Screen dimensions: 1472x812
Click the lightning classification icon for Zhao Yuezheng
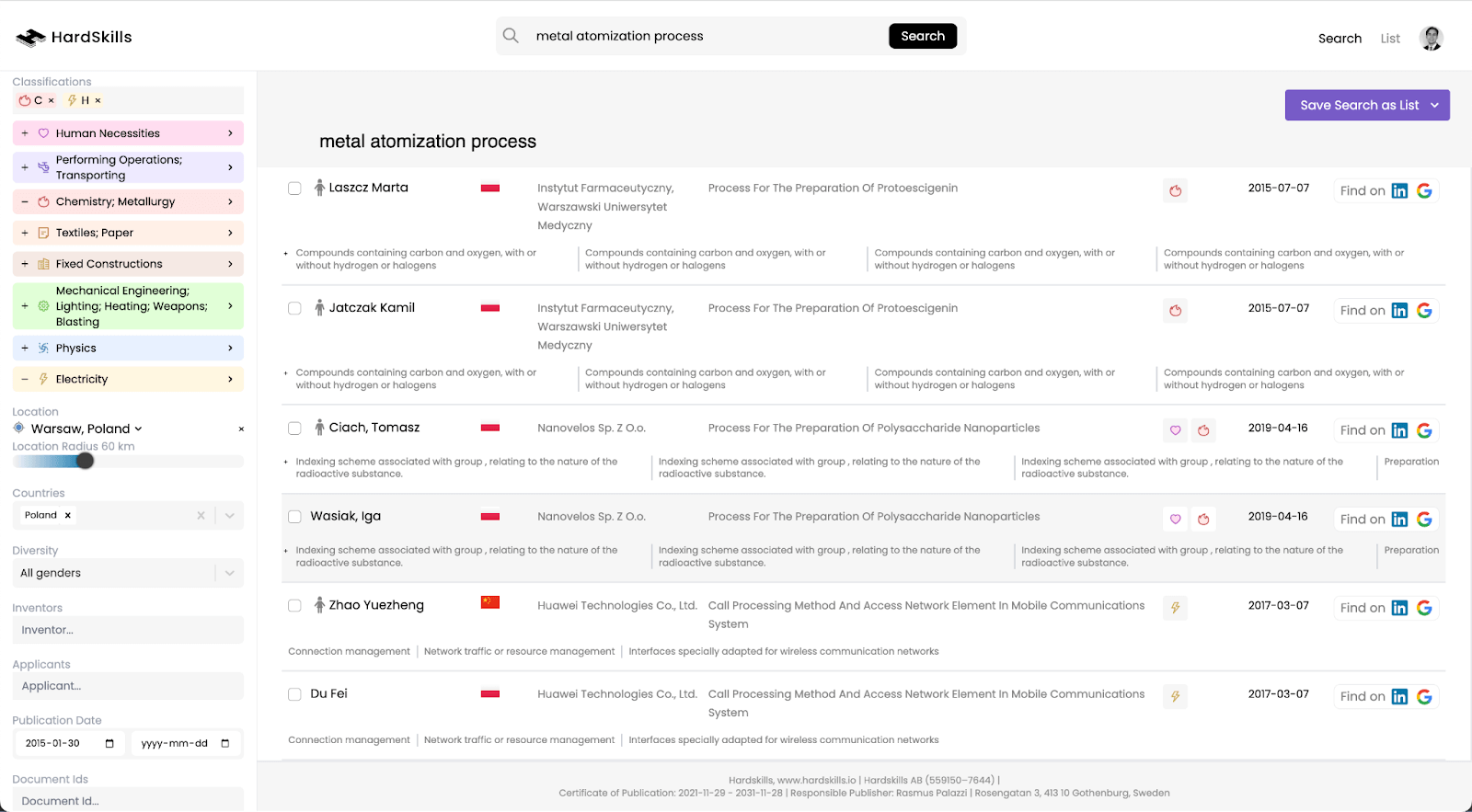pyautogui.click(x=1175, y=608)
